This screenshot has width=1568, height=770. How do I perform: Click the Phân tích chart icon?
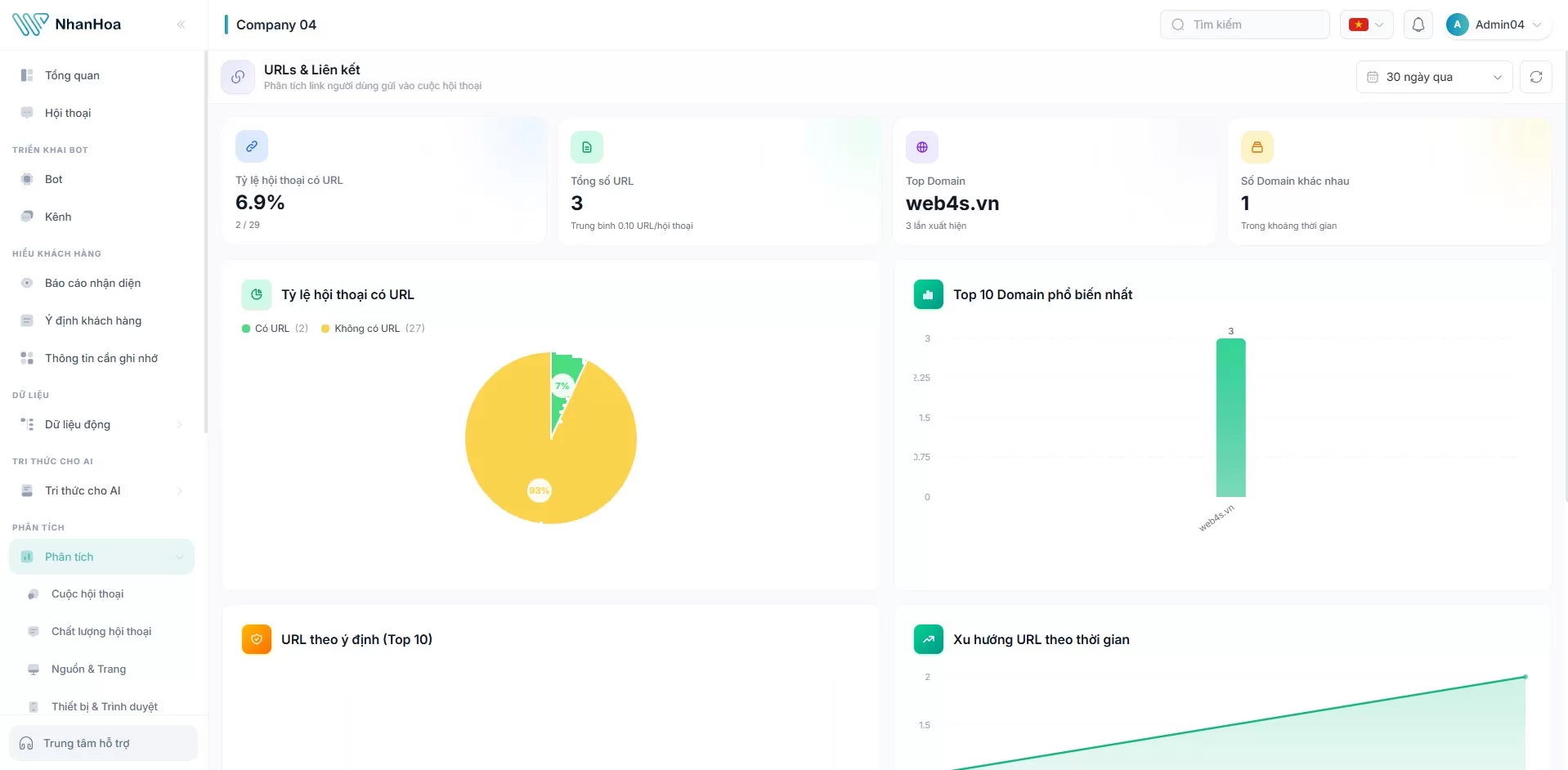click(27, 557)
